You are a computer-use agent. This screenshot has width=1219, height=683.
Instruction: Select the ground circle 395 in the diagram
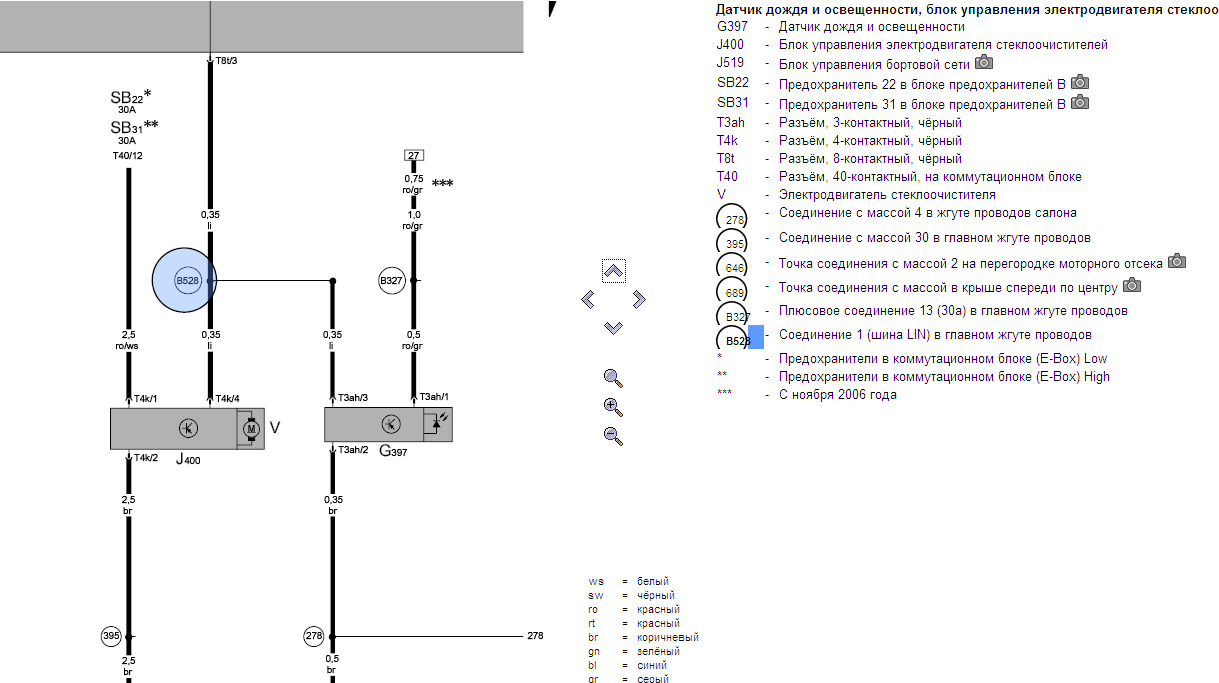click(x=112, y=636)
